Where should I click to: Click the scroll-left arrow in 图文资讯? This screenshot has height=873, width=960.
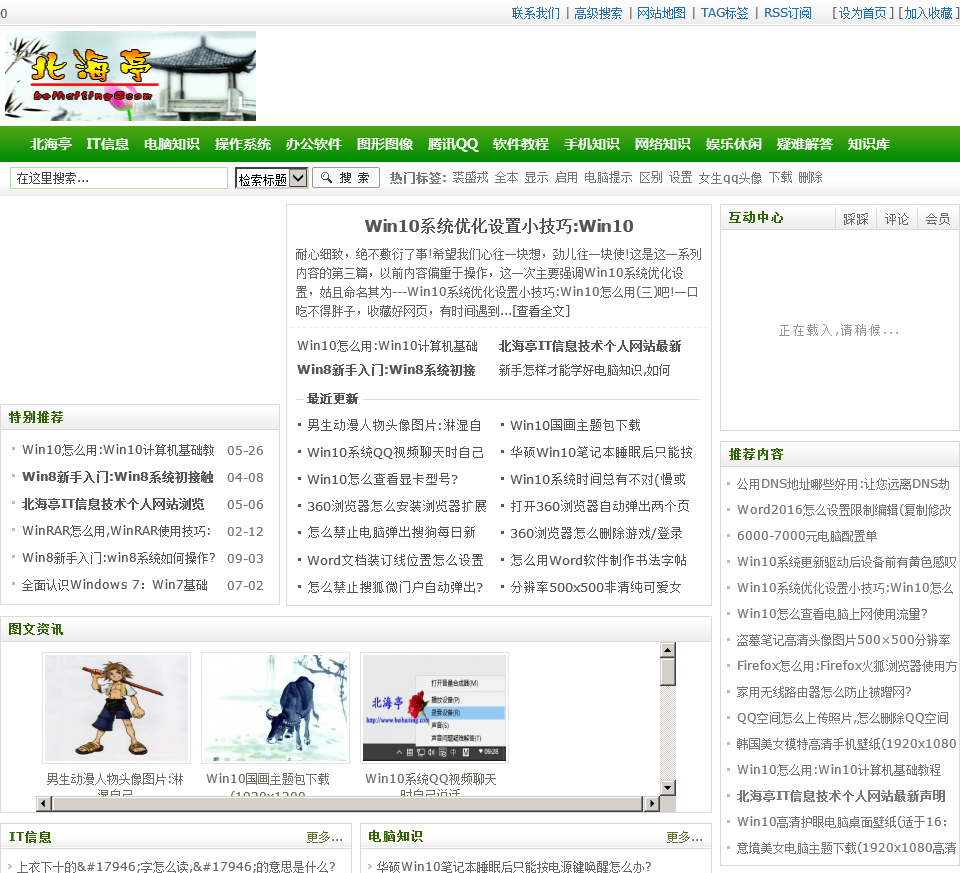point(43,803)
